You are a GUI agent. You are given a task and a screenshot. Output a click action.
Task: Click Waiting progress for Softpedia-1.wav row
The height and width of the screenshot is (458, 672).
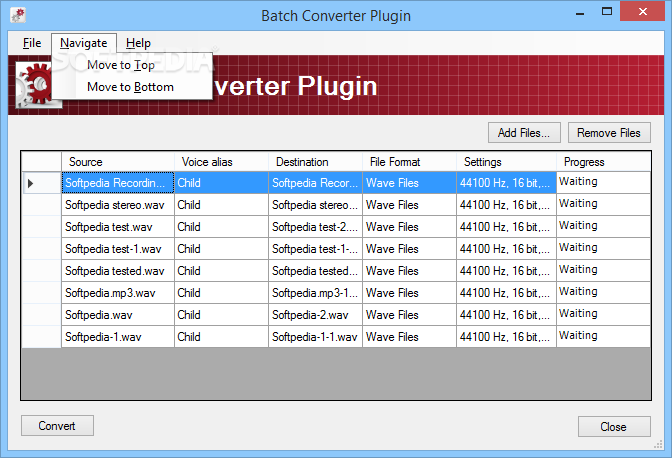pyautogui.click(x=603, y=337)
